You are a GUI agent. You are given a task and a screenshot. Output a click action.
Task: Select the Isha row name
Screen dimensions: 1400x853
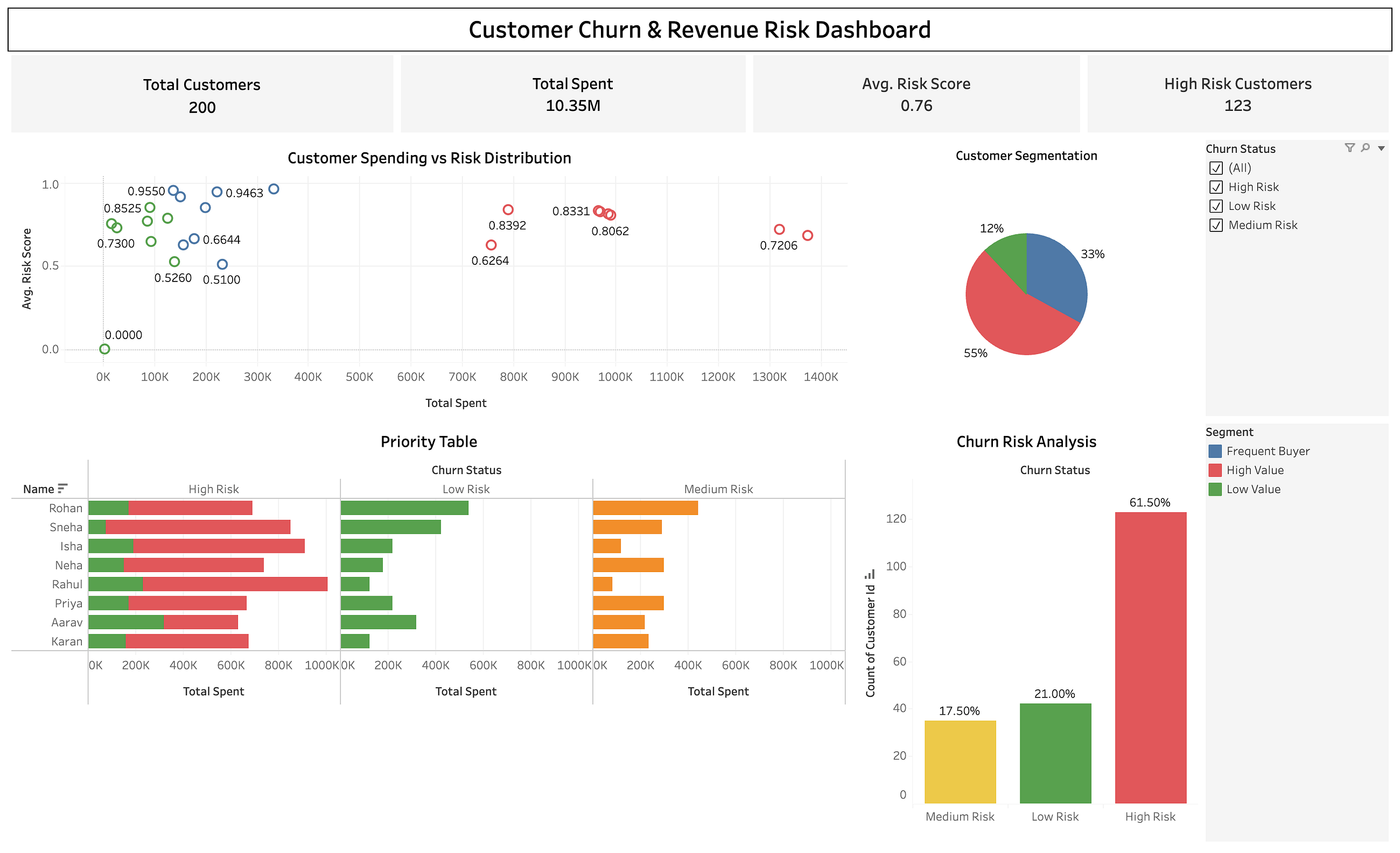pyautogui.click(x=71, y=546)
